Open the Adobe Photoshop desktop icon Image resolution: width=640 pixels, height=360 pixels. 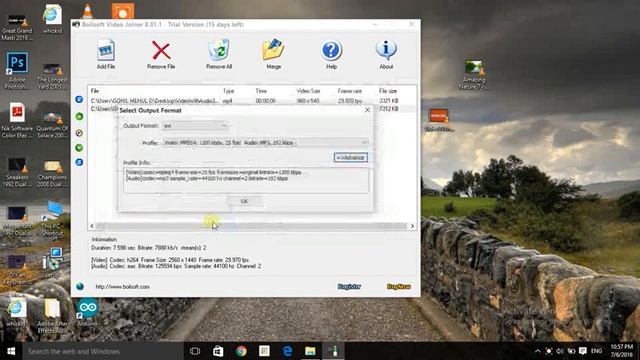coord(17,63)
